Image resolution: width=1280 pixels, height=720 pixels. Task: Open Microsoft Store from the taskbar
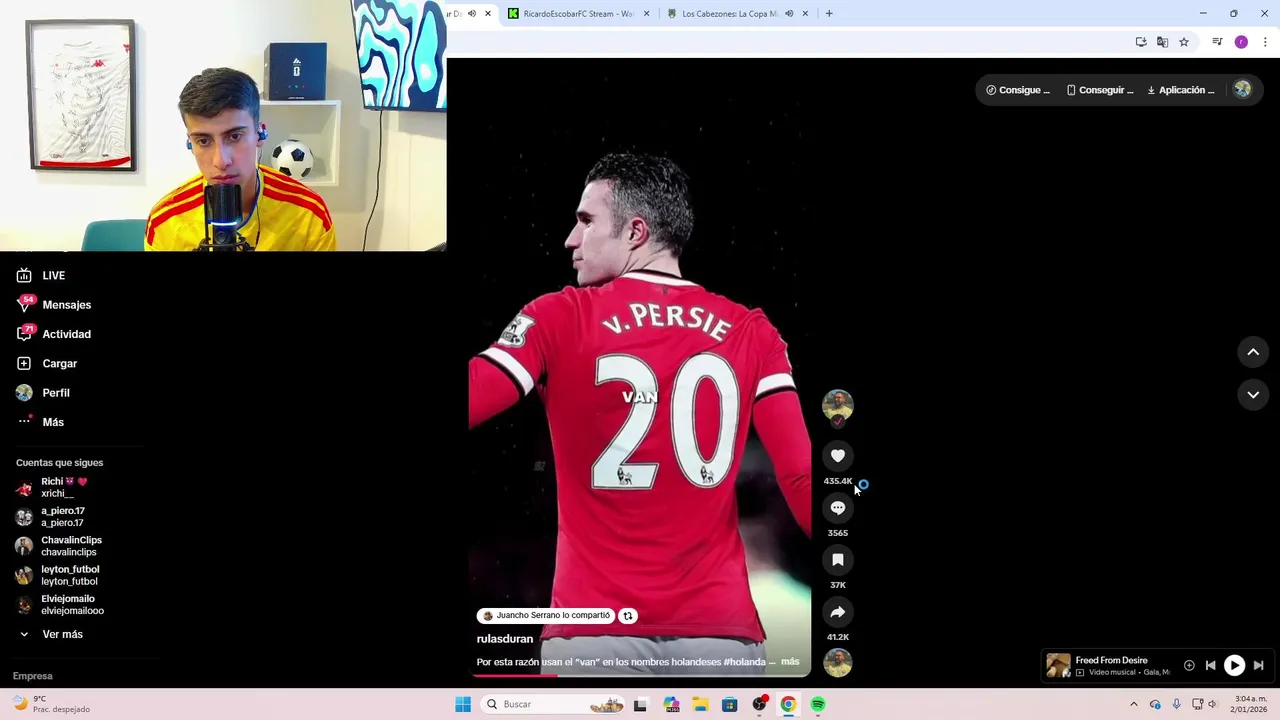point(729,704)
